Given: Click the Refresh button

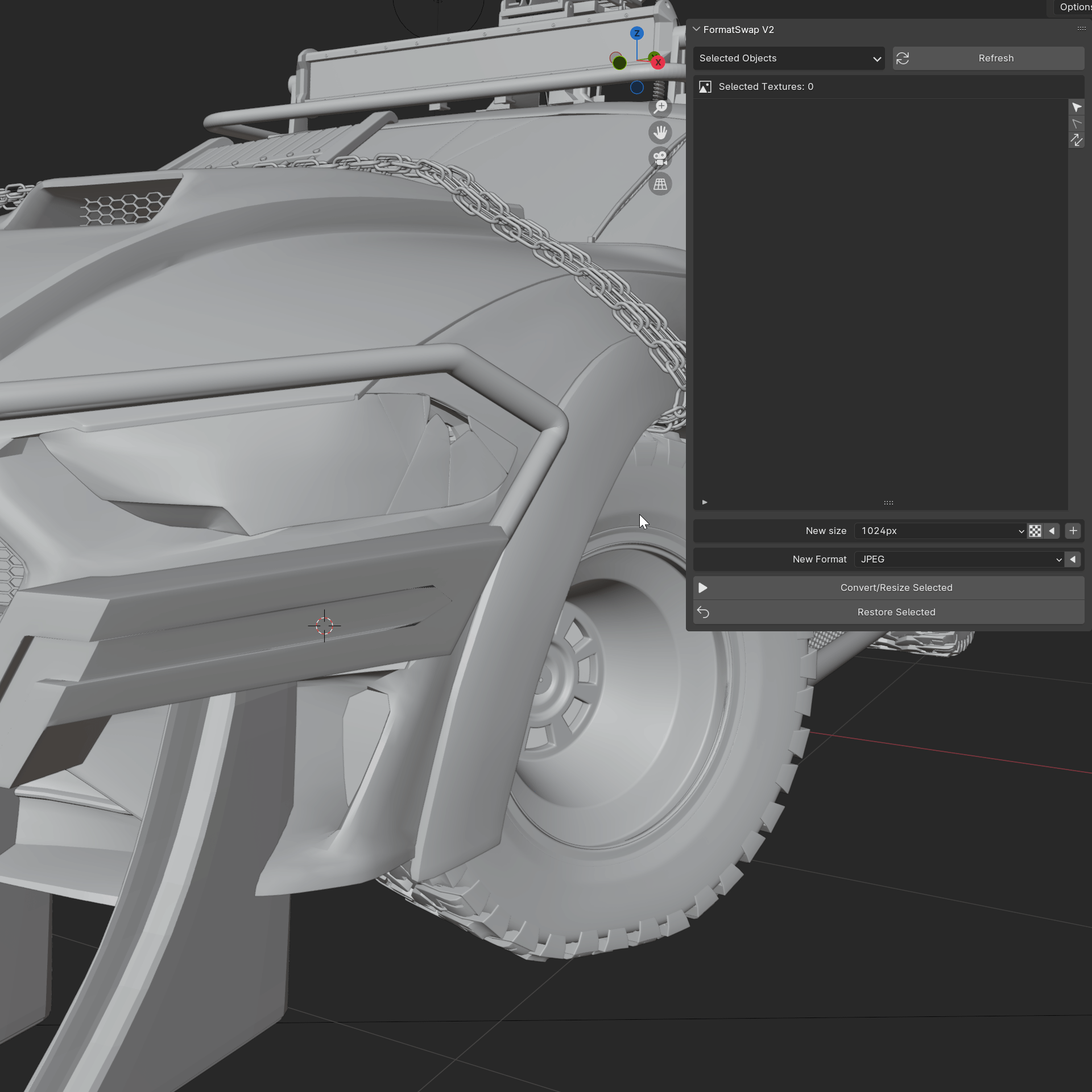Looking at the screenshot, I should pyautogui.click(x=988, y=58).
